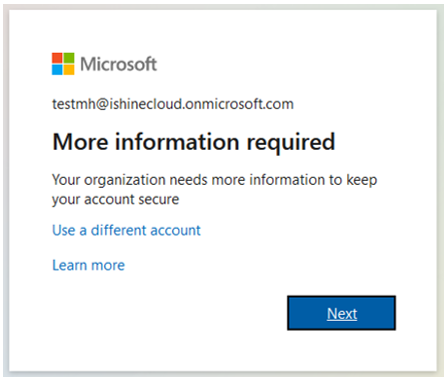
Task: Click the 'onmicrosoft.com' part of the email
Action: (x=240, y=104)
